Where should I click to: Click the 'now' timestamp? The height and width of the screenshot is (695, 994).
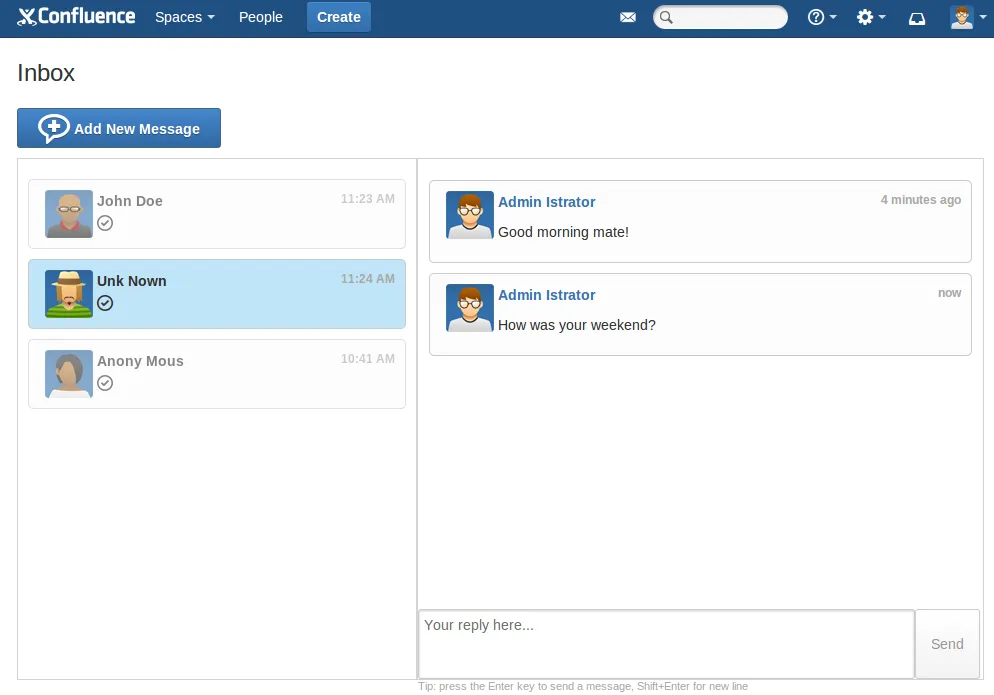coord(950,293)
